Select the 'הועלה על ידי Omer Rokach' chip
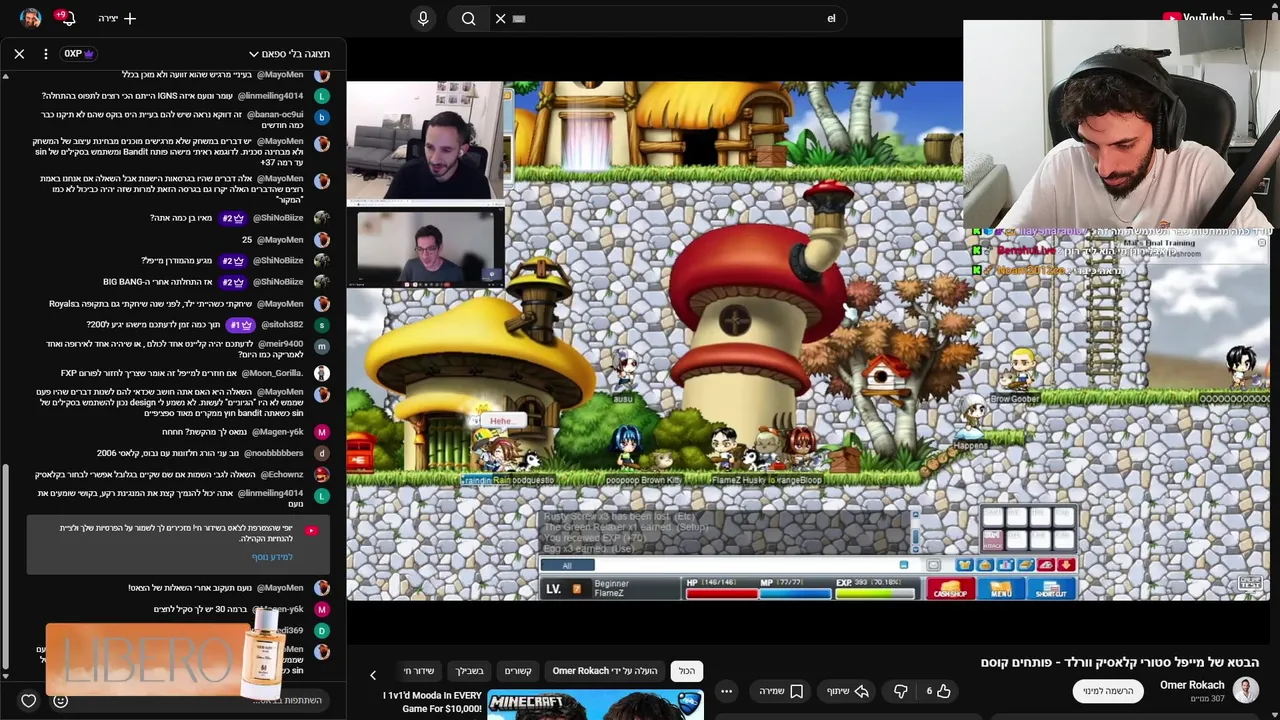 point(605,671)
